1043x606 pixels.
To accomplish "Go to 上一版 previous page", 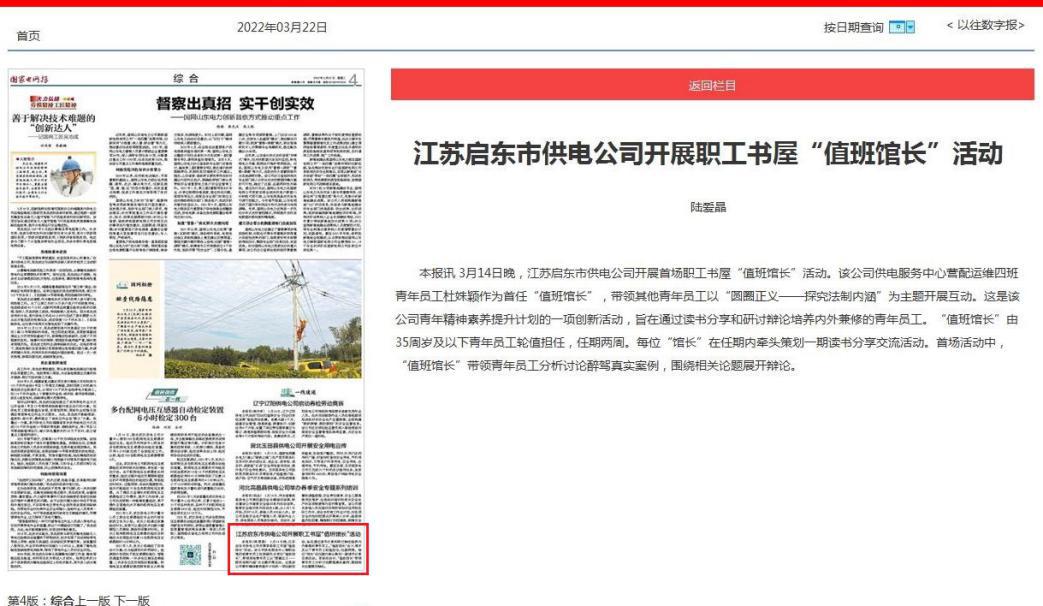I will tap(95, 599).
